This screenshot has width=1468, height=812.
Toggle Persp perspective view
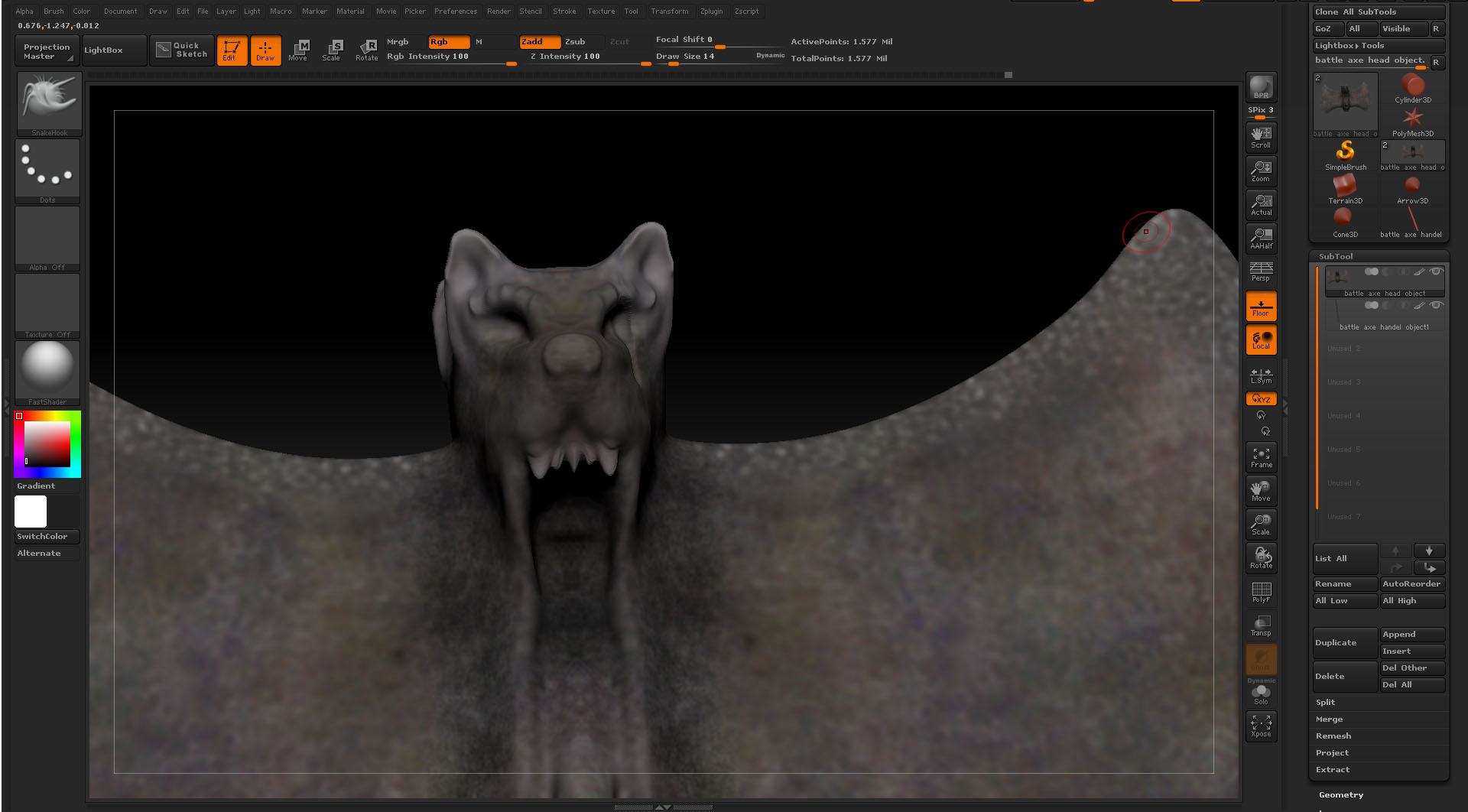coord(1261,271)
